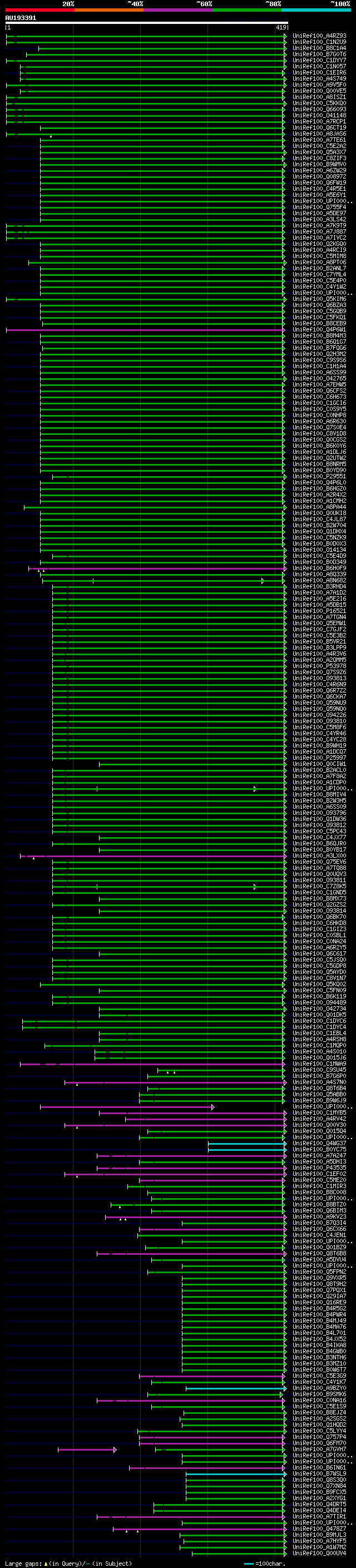The width and height of the screenshot is (356, 1568).
Task: Click the purple alignment bar of UniRef100_Q4P6W1
Action: [x=146, y=329]
